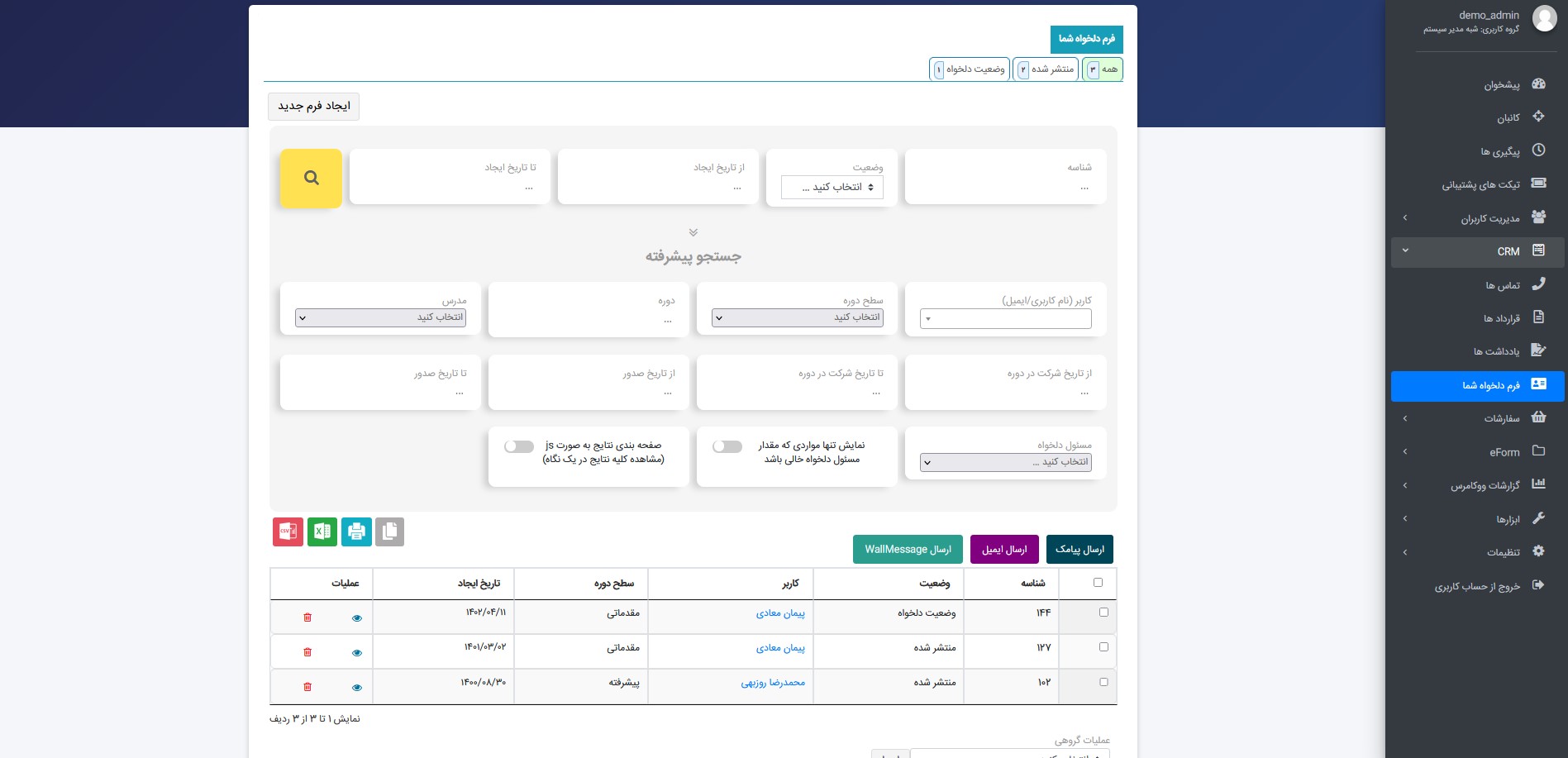Open the سطح دوره dropdown
Viewport: 1568px width, 758px height.
pos(798,317)
